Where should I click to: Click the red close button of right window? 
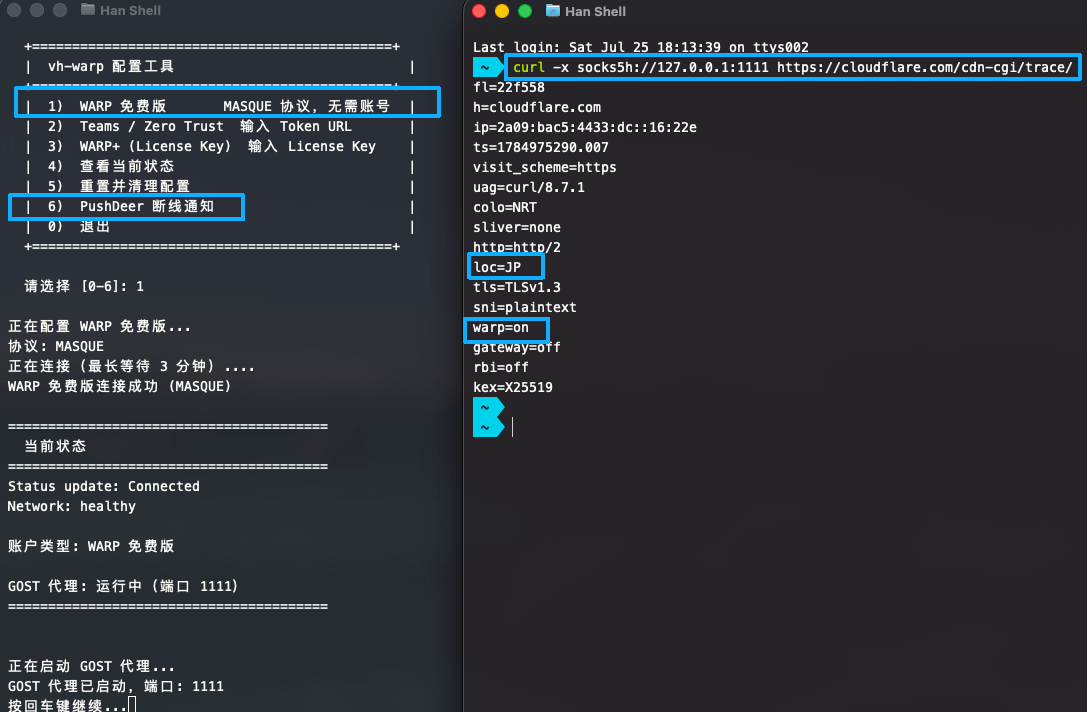(479, 10)
